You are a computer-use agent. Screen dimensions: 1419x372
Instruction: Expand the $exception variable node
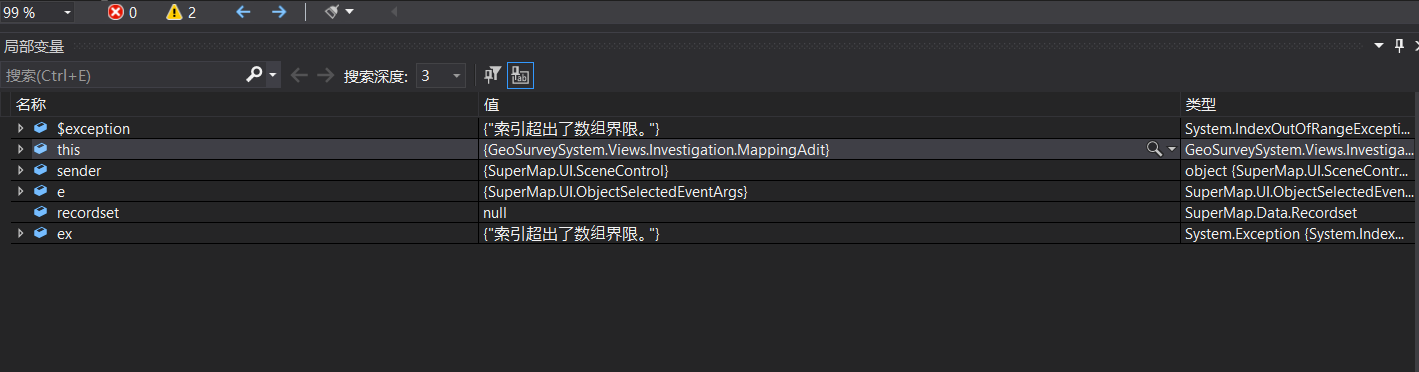20,129
